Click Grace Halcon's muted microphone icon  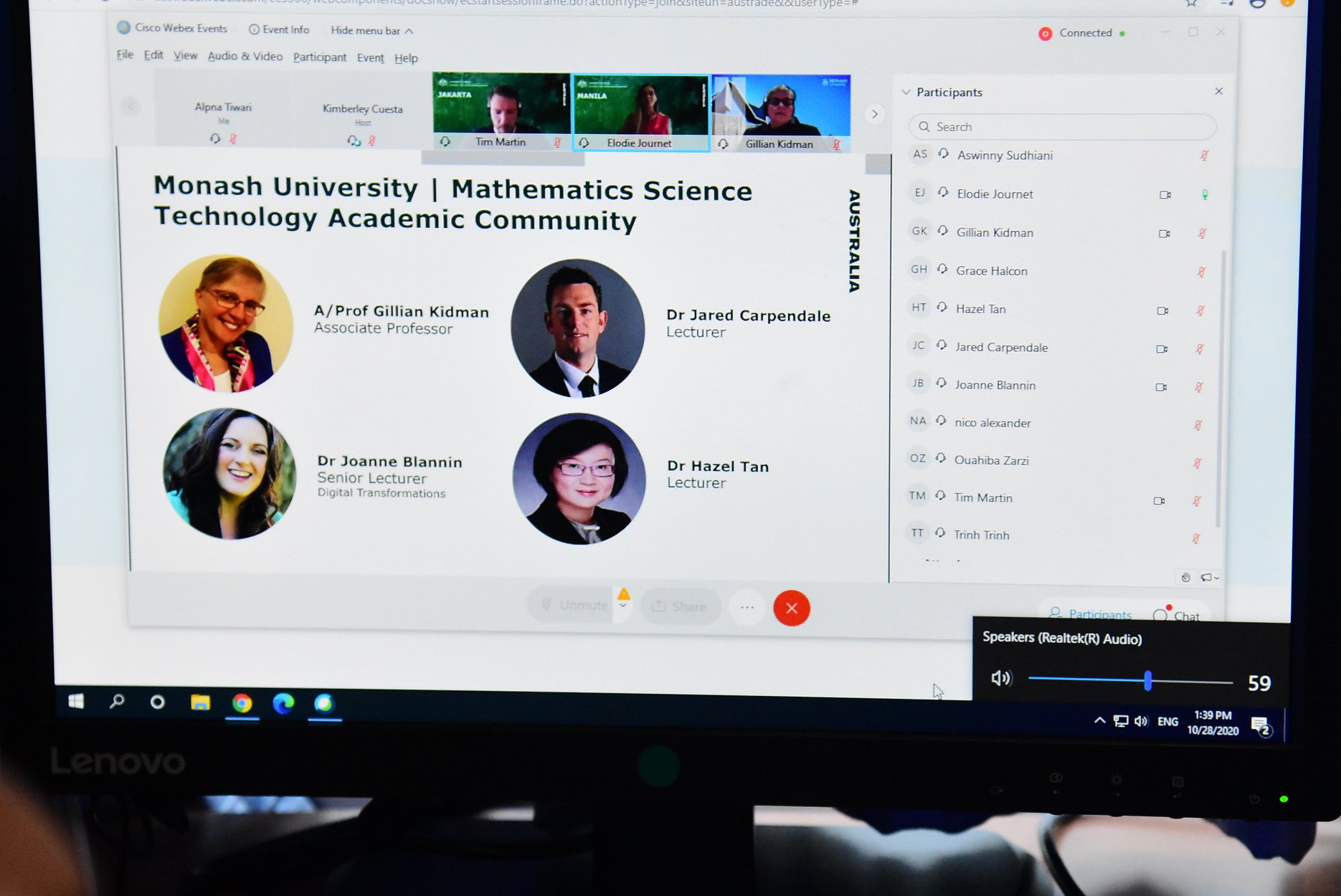[1201, 272]
